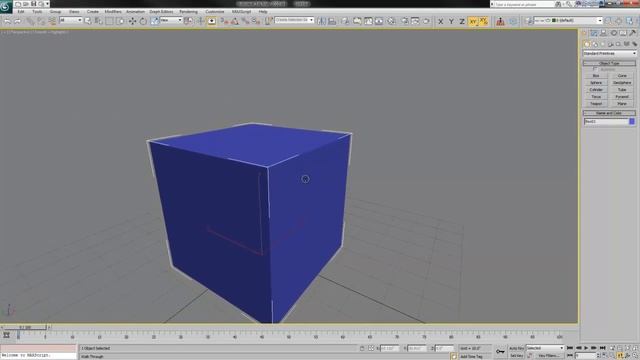Image resolution: width=640 pixels, height=360 pixels.
Task: Switch to Shapes creation category
Action: coord(596,44)
